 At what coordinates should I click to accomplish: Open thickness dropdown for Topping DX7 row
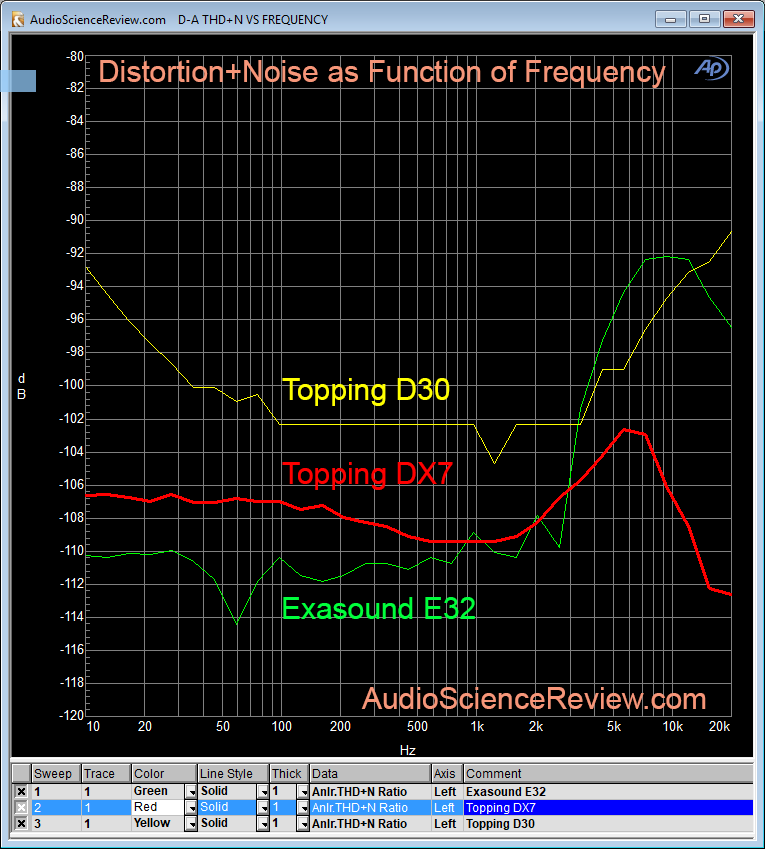pos(303,807)
